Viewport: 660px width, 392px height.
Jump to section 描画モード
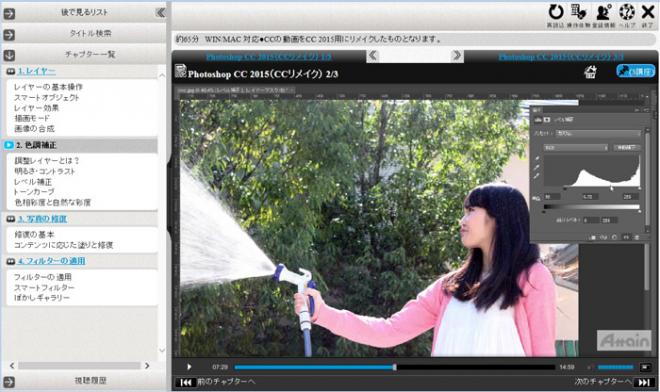[x=32, y=118]
